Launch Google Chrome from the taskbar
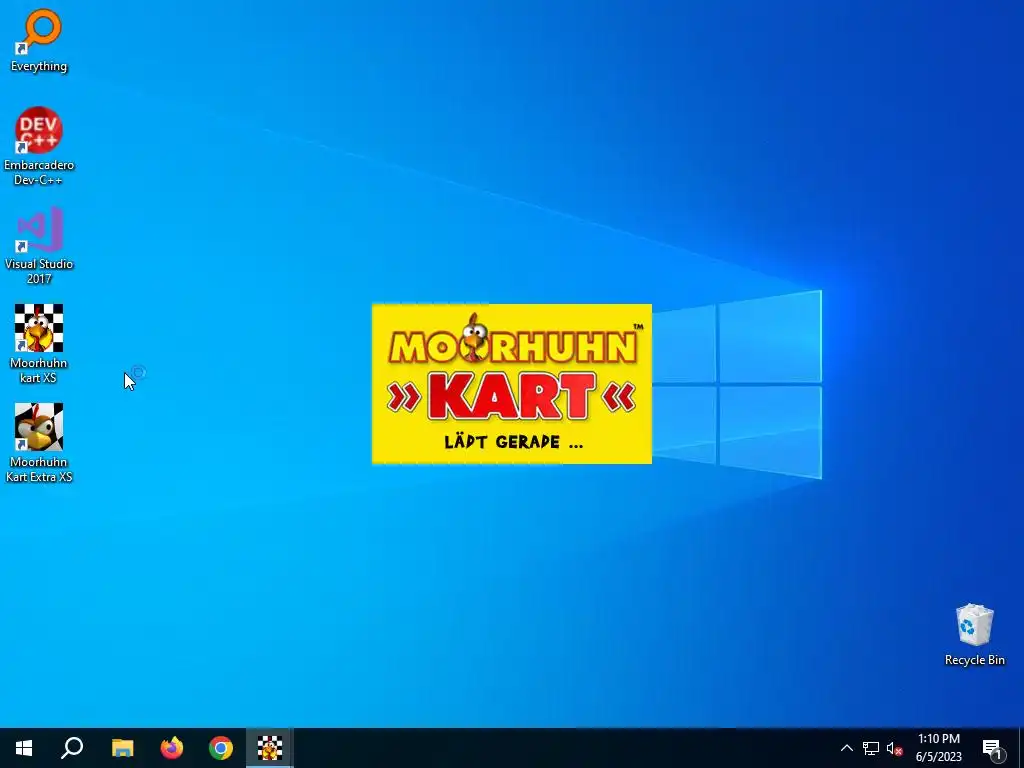Image resolution: width=1024 pixels, height=768 pixels. pyautogui.click(x=221, y=748)
